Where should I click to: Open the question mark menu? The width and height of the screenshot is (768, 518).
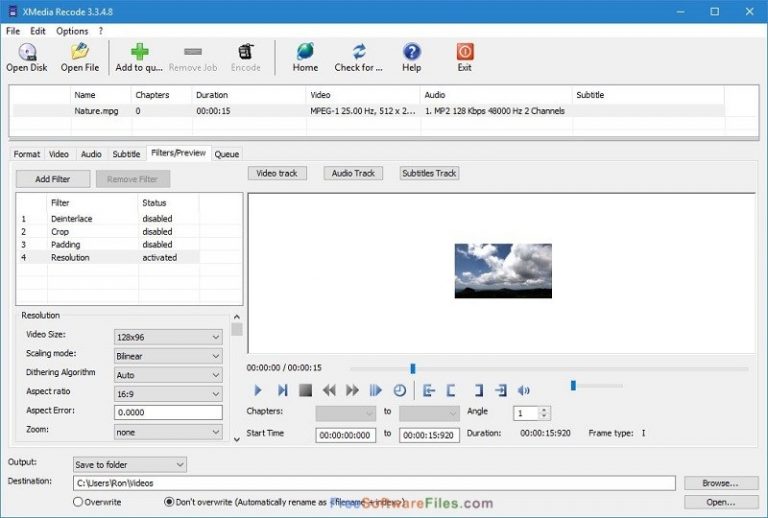tap(101, 31)
